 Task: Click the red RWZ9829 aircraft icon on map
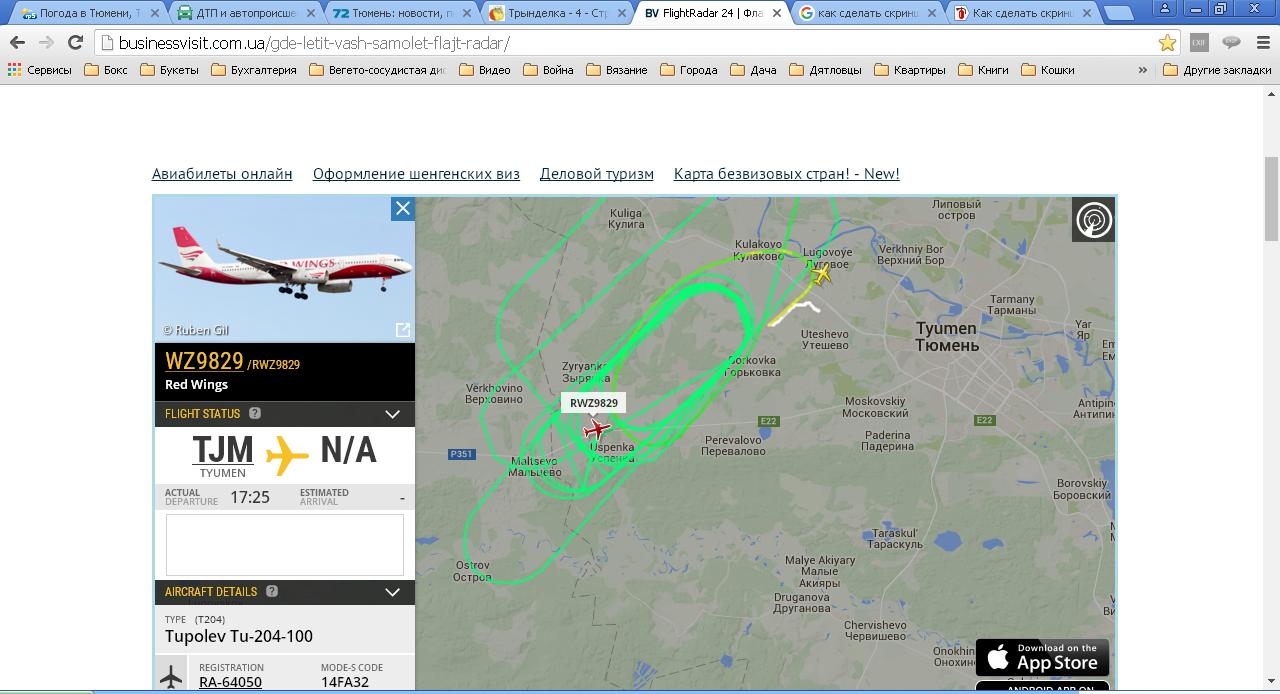pos(597,430)
